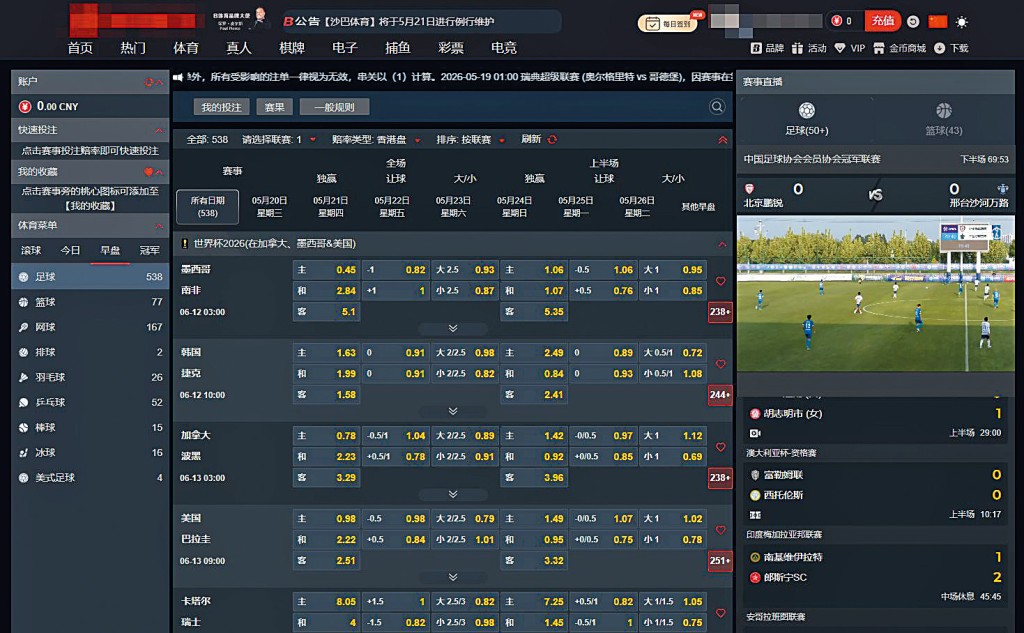Click the 赛果 button
This screenshot has width=1024, height=633.
(x=274, y=107)
